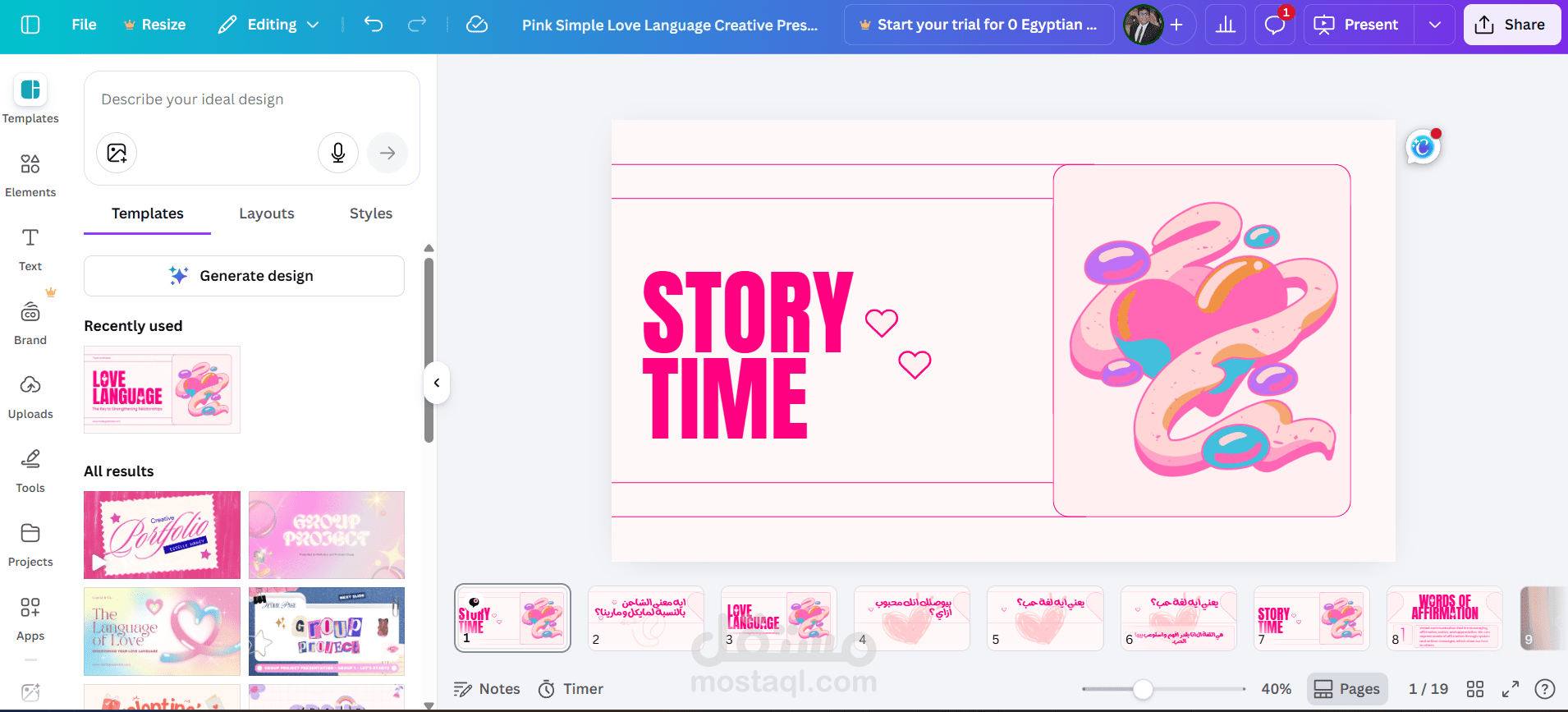Start presenting with Present button

click(1359, 25)
